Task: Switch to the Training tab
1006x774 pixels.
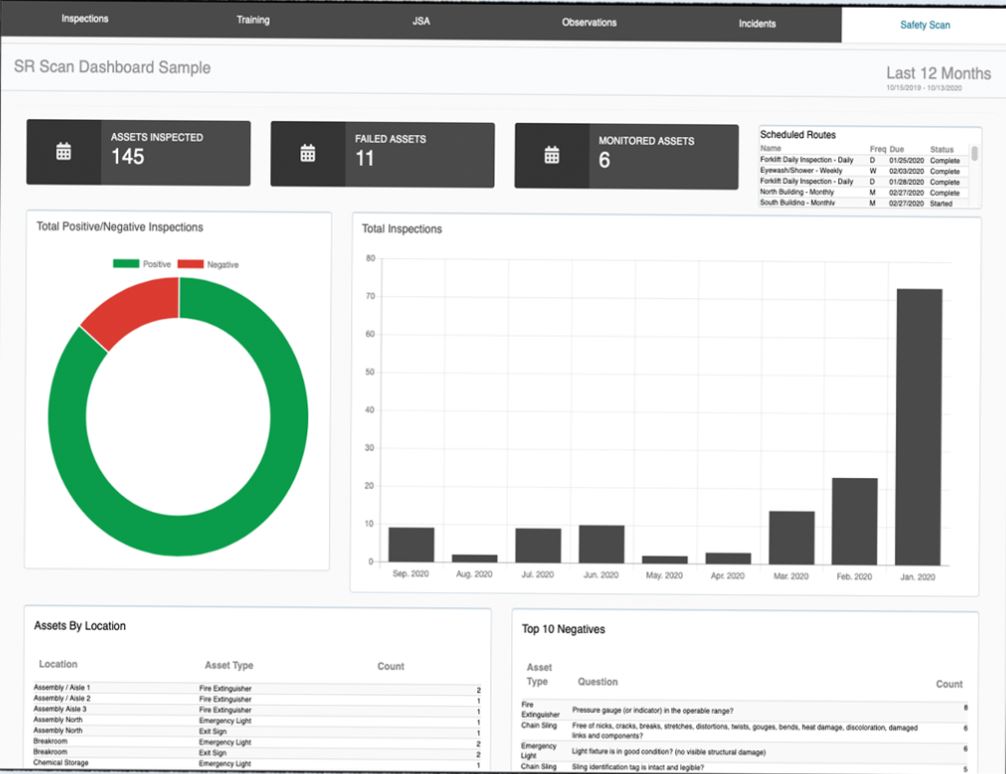Action: (x=253, y=20)
